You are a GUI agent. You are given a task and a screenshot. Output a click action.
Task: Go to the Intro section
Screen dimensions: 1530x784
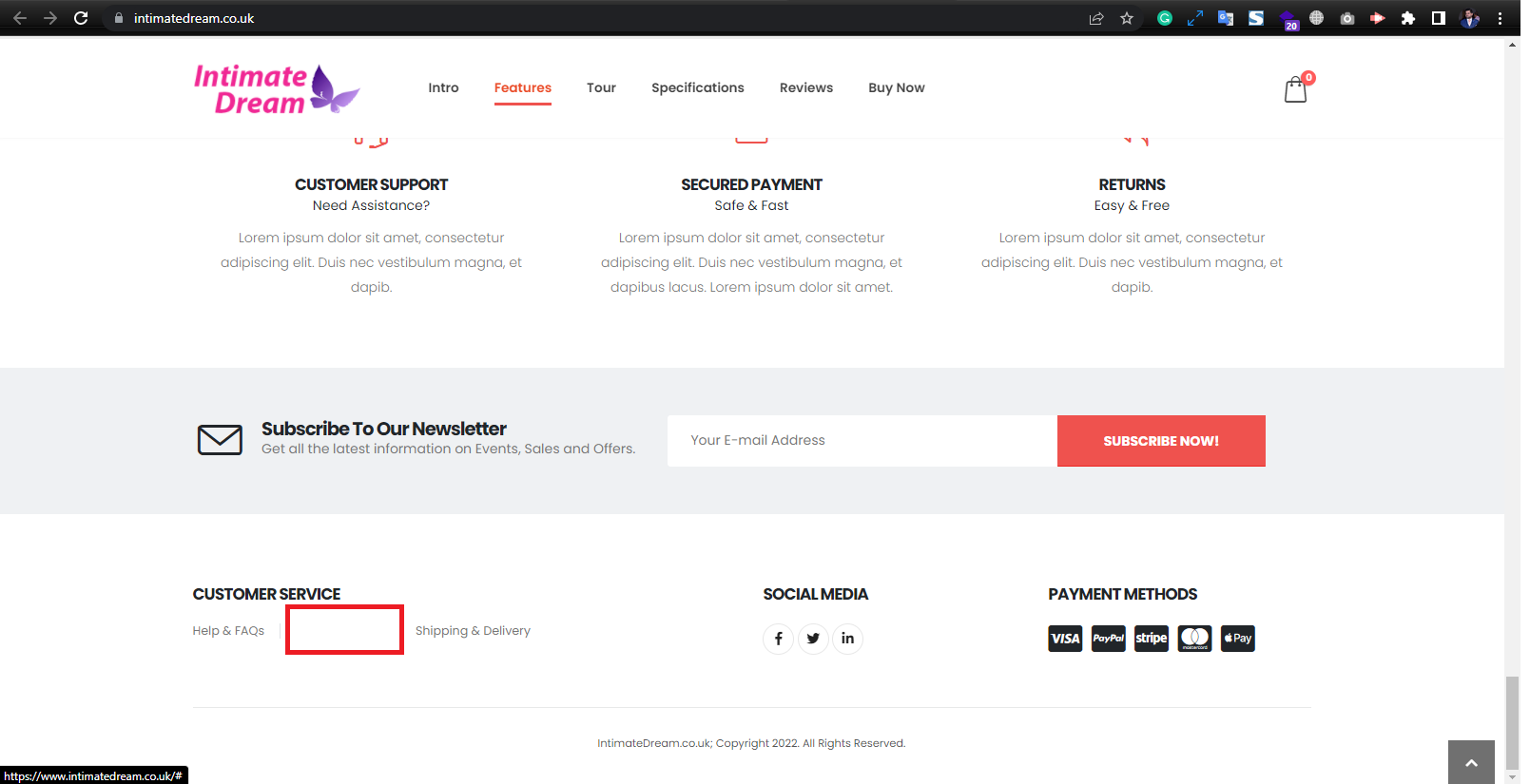443,87
